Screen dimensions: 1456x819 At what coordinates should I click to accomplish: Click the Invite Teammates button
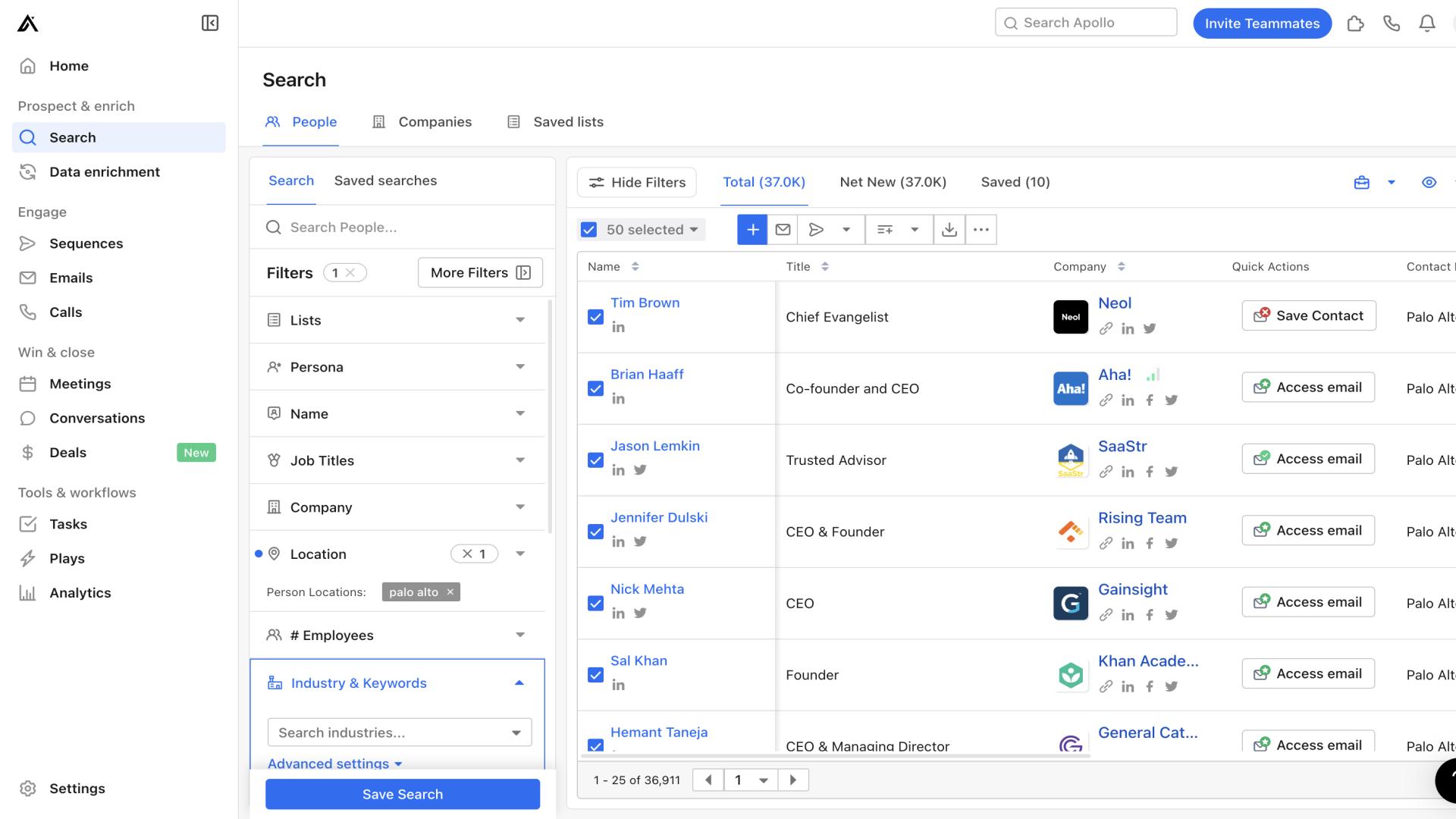[x=1262, y=24]
